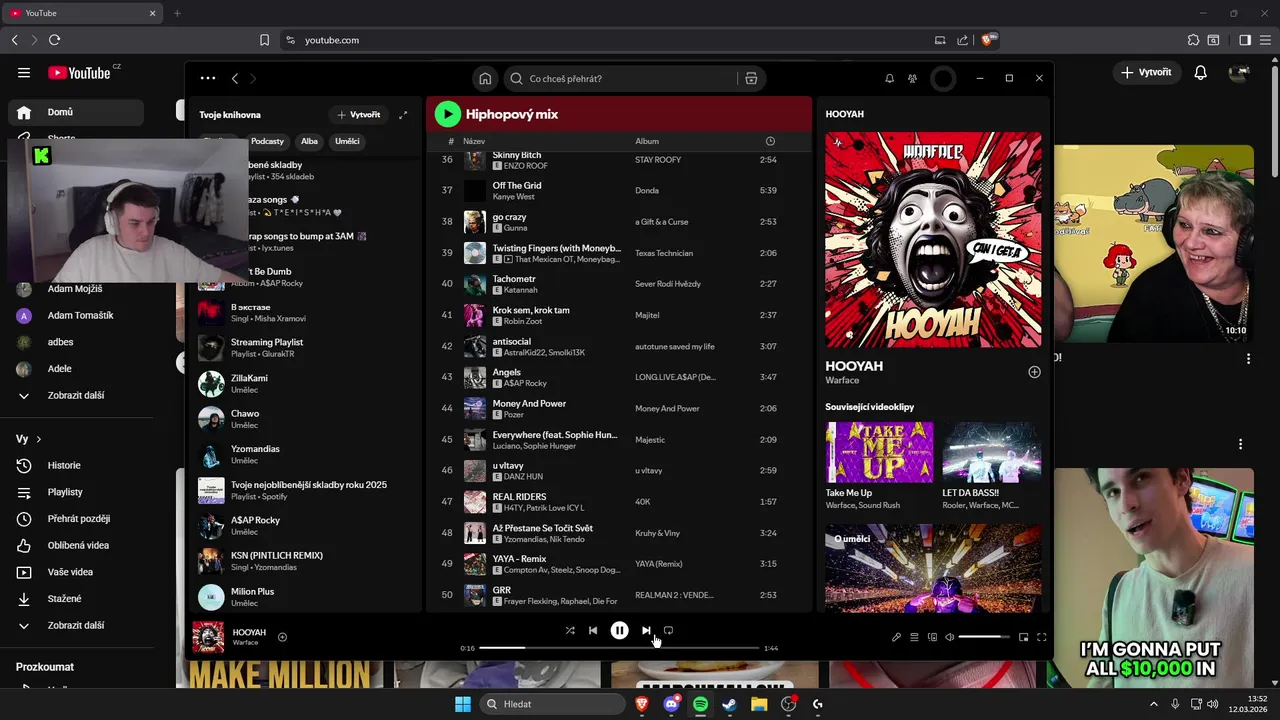Screen dimensions: 1280x720
Task: Toggle repeat in Spotify player
Action: point(669,630)
